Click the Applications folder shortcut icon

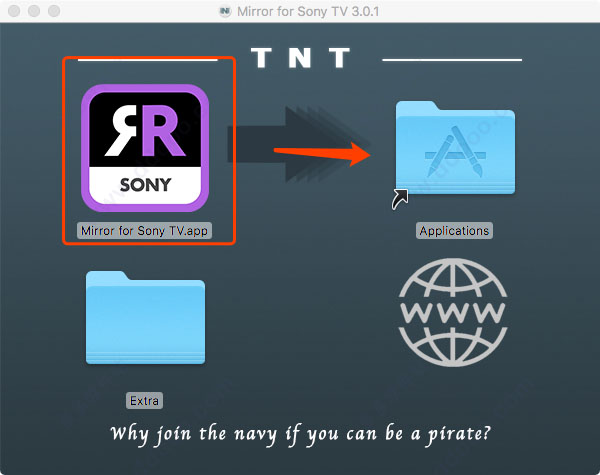pos(455,148)
